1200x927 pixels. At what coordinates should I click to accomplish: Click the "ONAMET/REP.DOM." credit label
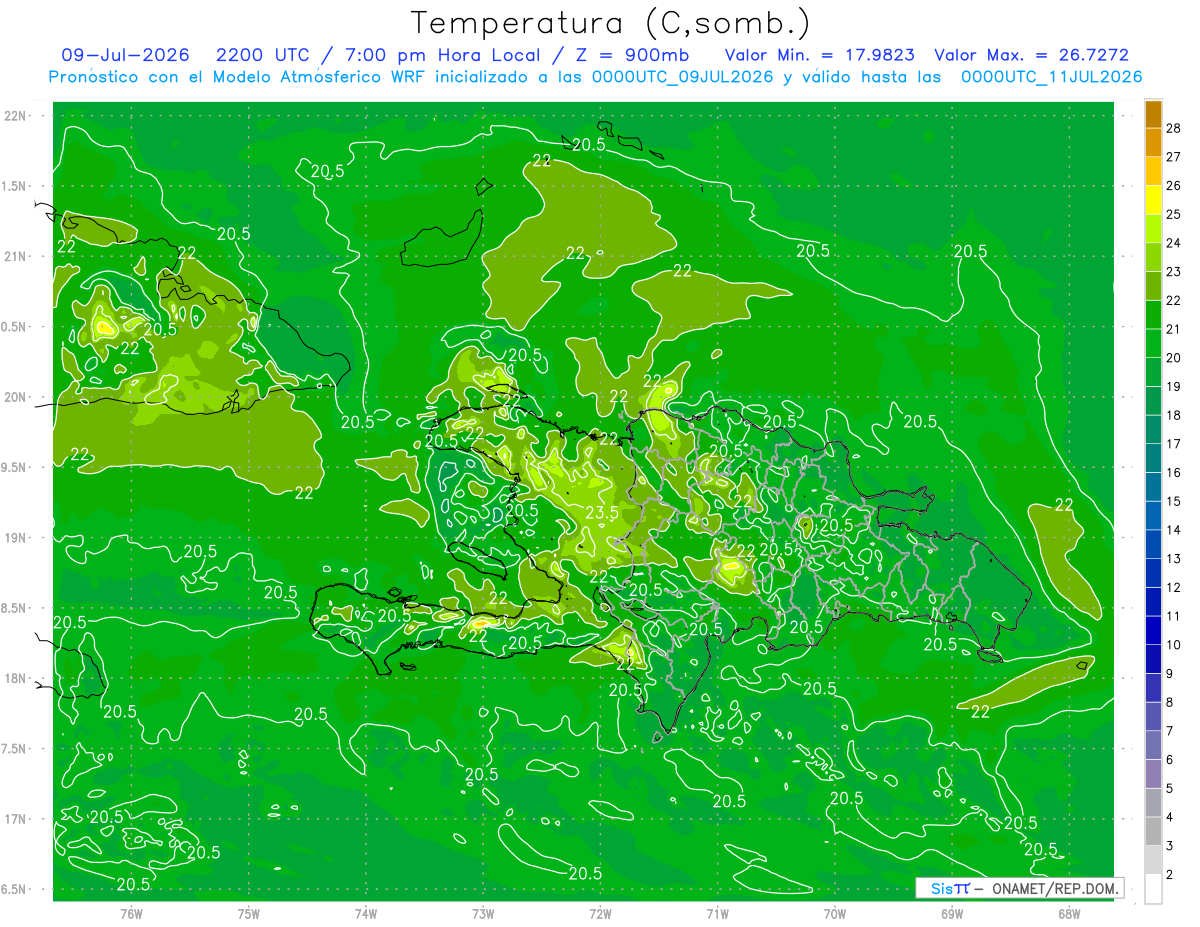[1056, 888]
